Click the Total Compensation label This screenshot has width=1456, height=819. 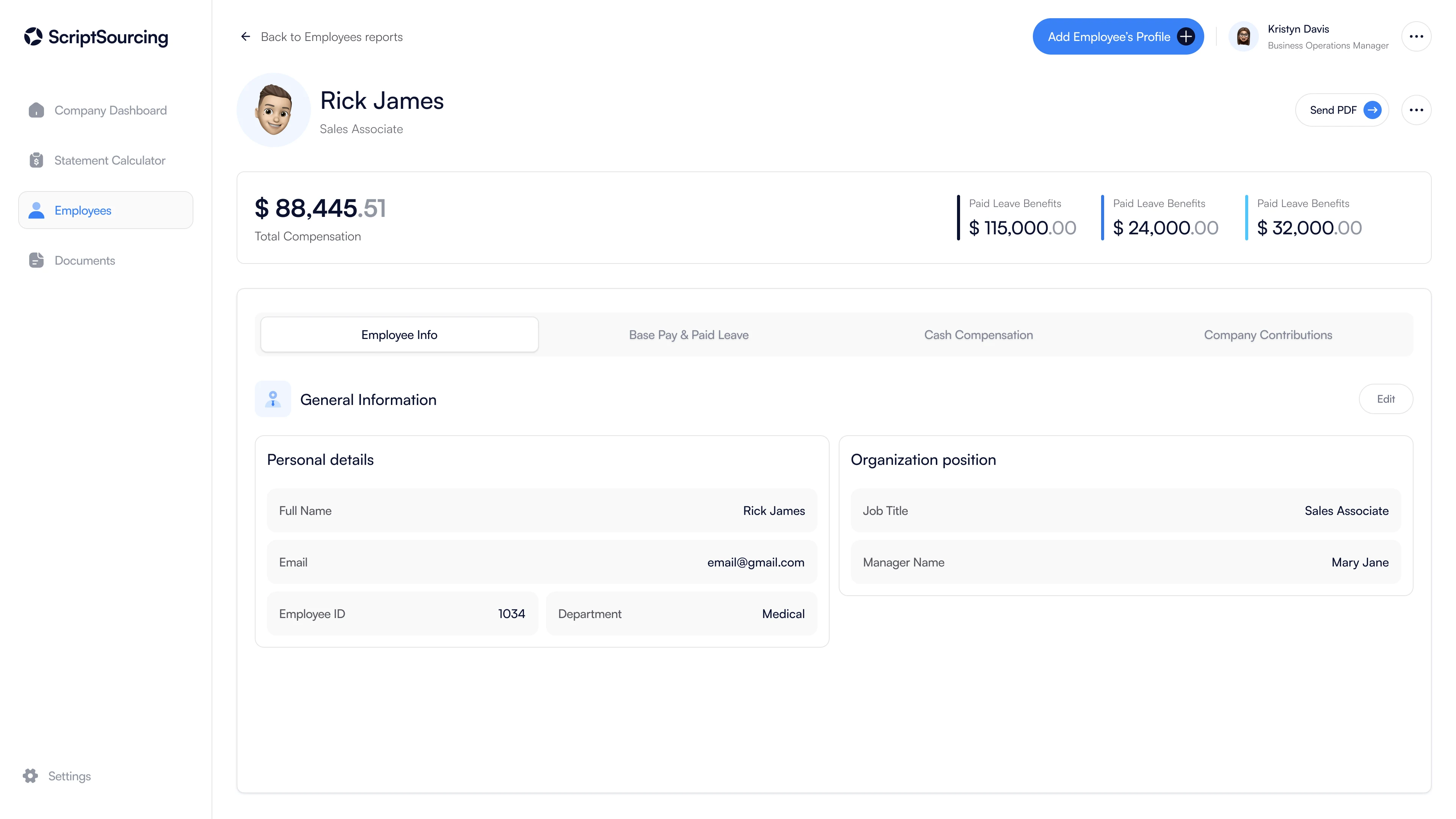pyautogui.click(x=308, y=236)
